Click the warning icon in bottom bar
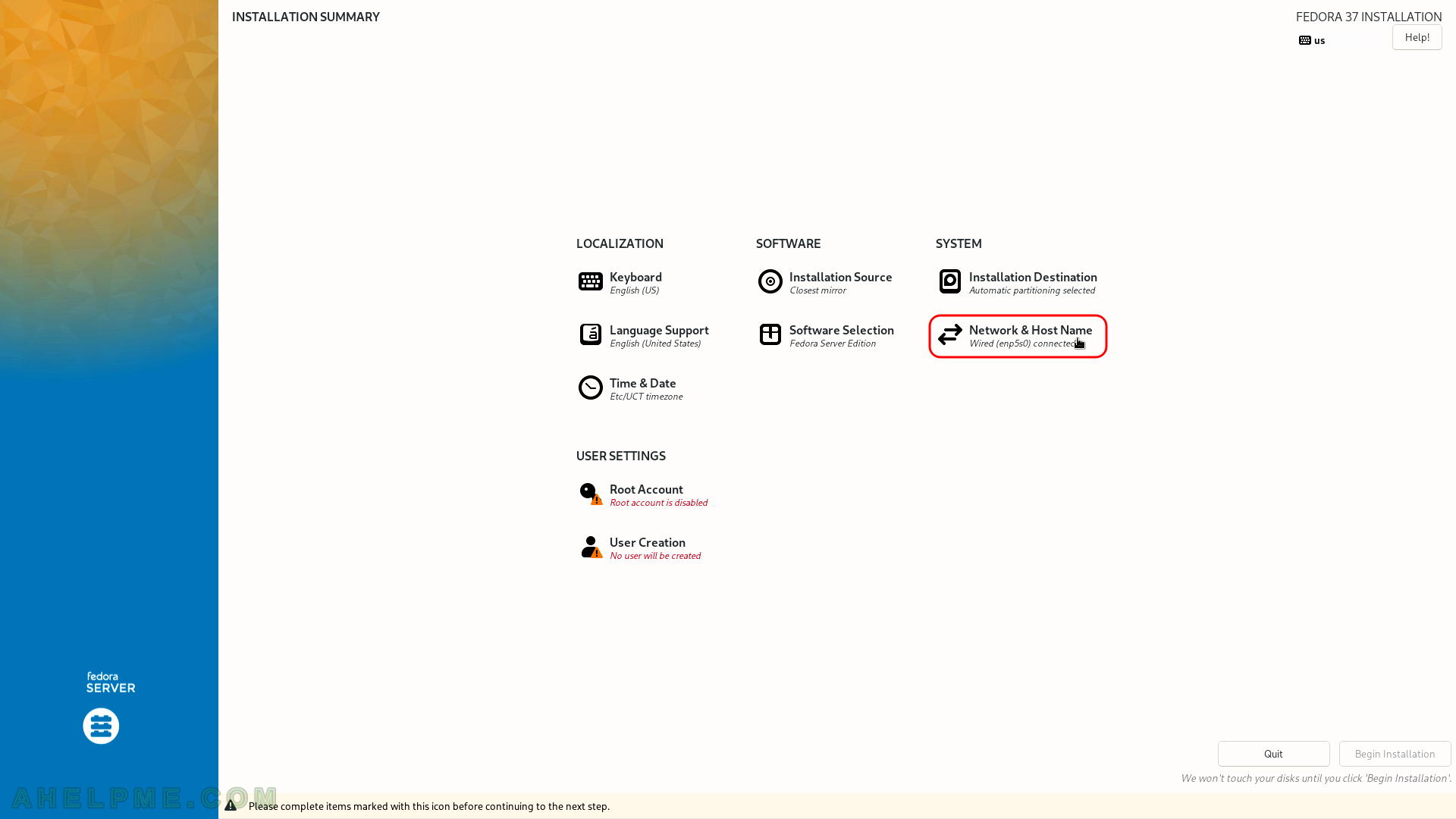Image resolution: width=1456 pixels, height=819 pixels. coord(231,805)
